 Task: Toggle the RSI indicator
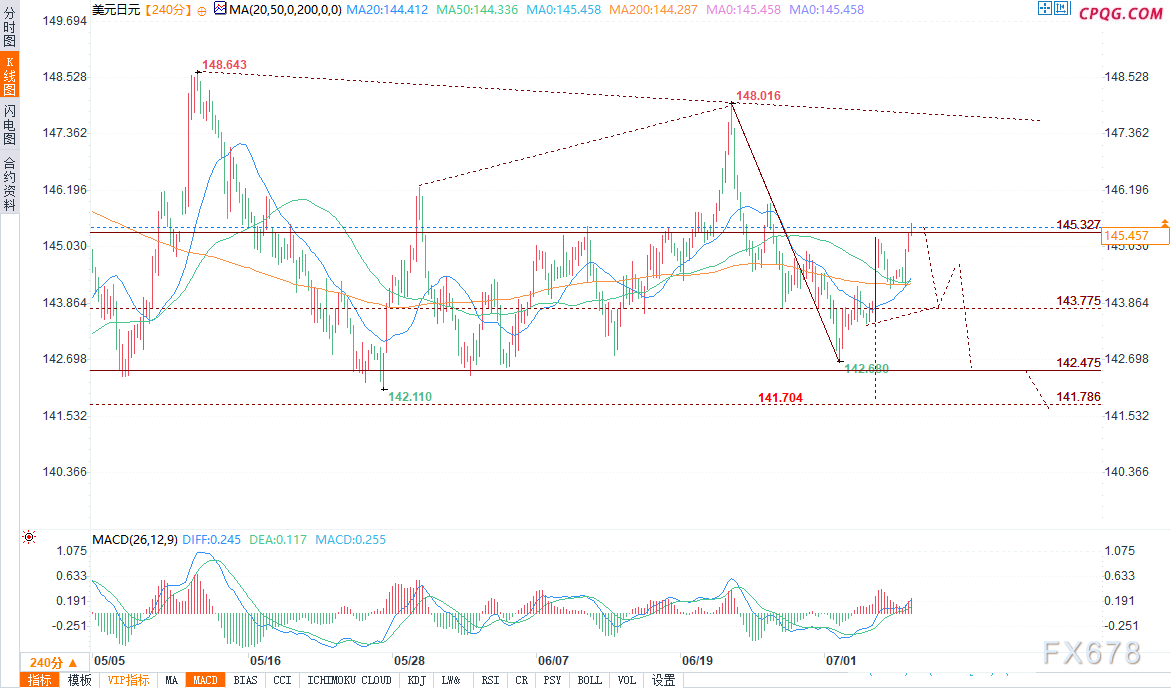(x=490, y=680)
